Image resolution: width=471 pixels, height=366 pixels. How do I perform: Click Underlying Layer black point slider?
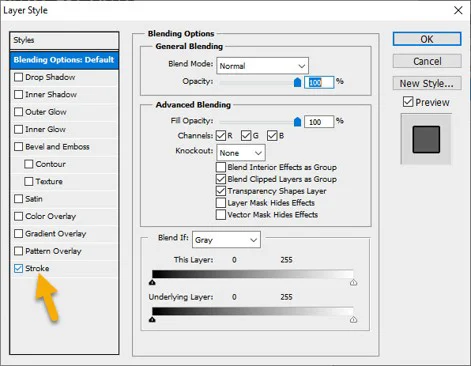click(x=152, y=320)
